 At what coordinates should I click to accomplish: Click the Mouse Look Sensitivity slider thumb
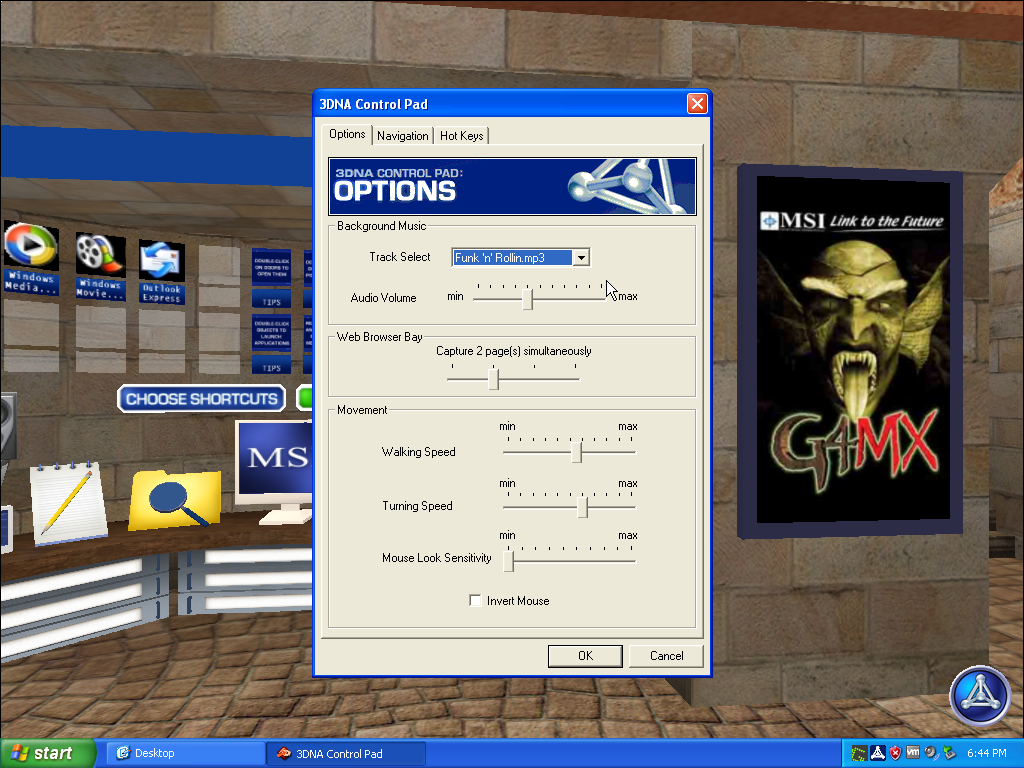click(509, 561)
